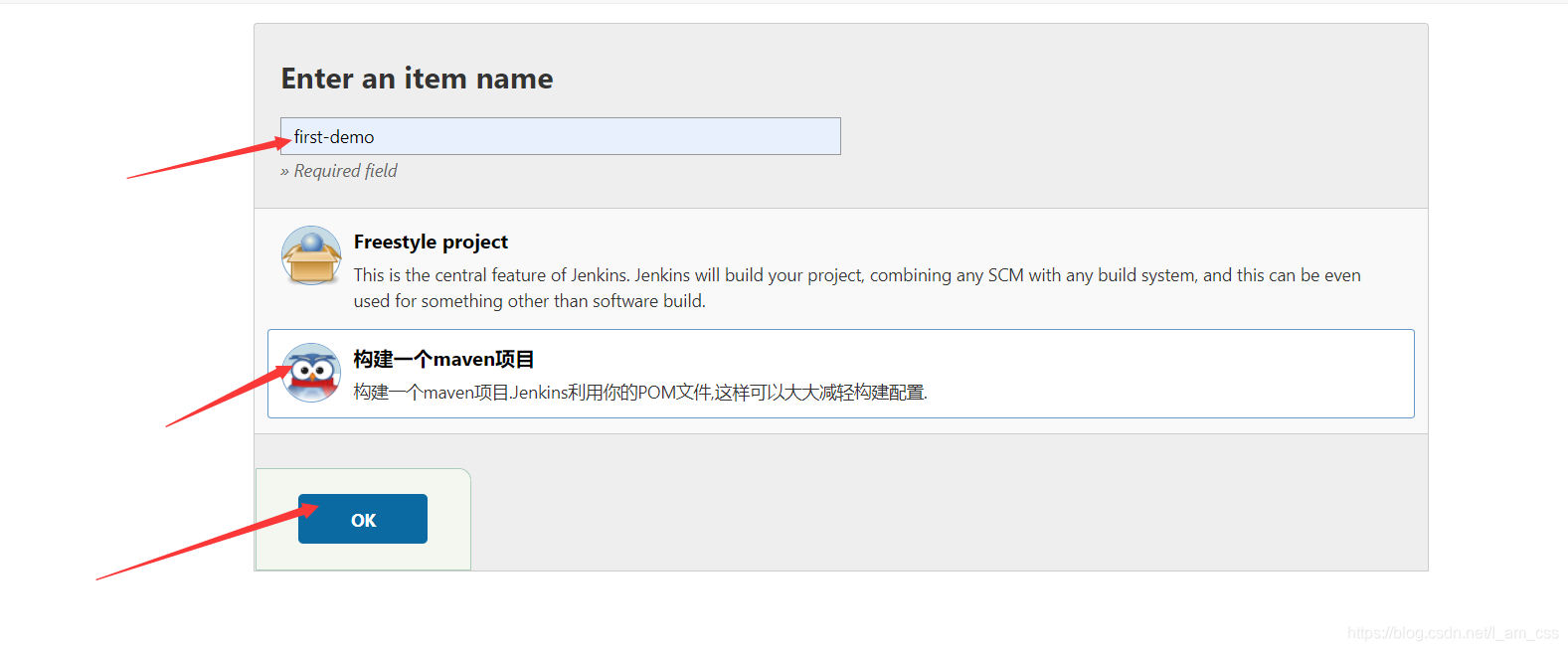The width and height of the screenshot is (1568, 651).
Task: Click the Enter an item name heading
Action: (417, 79)
